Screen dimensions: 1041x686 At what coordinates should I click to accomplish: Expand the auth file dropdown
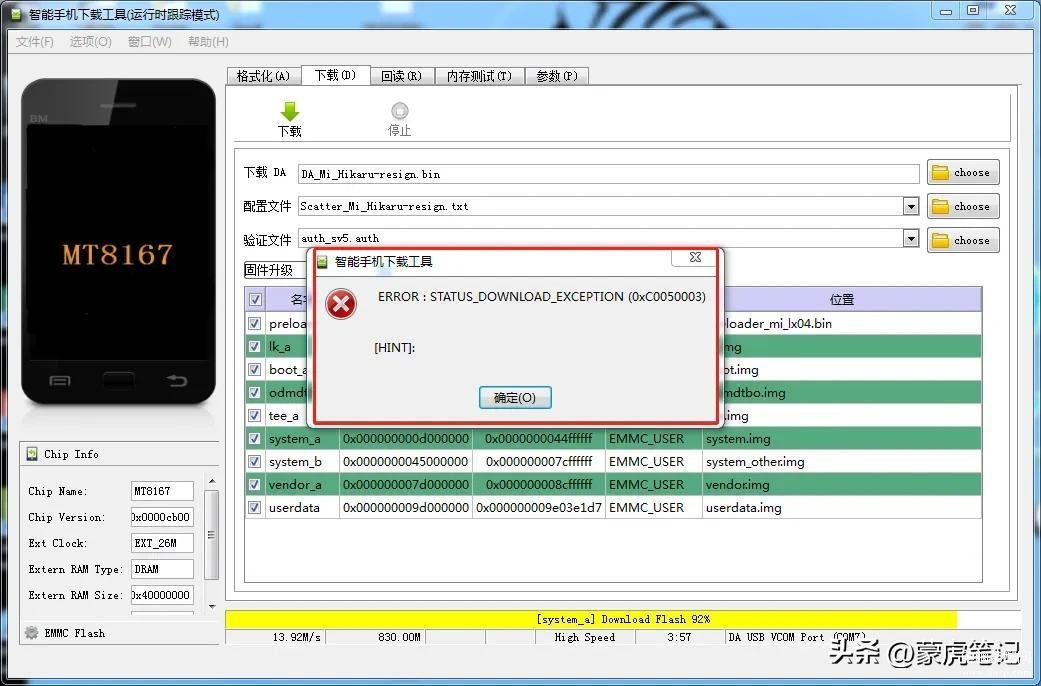pos(911,238)
